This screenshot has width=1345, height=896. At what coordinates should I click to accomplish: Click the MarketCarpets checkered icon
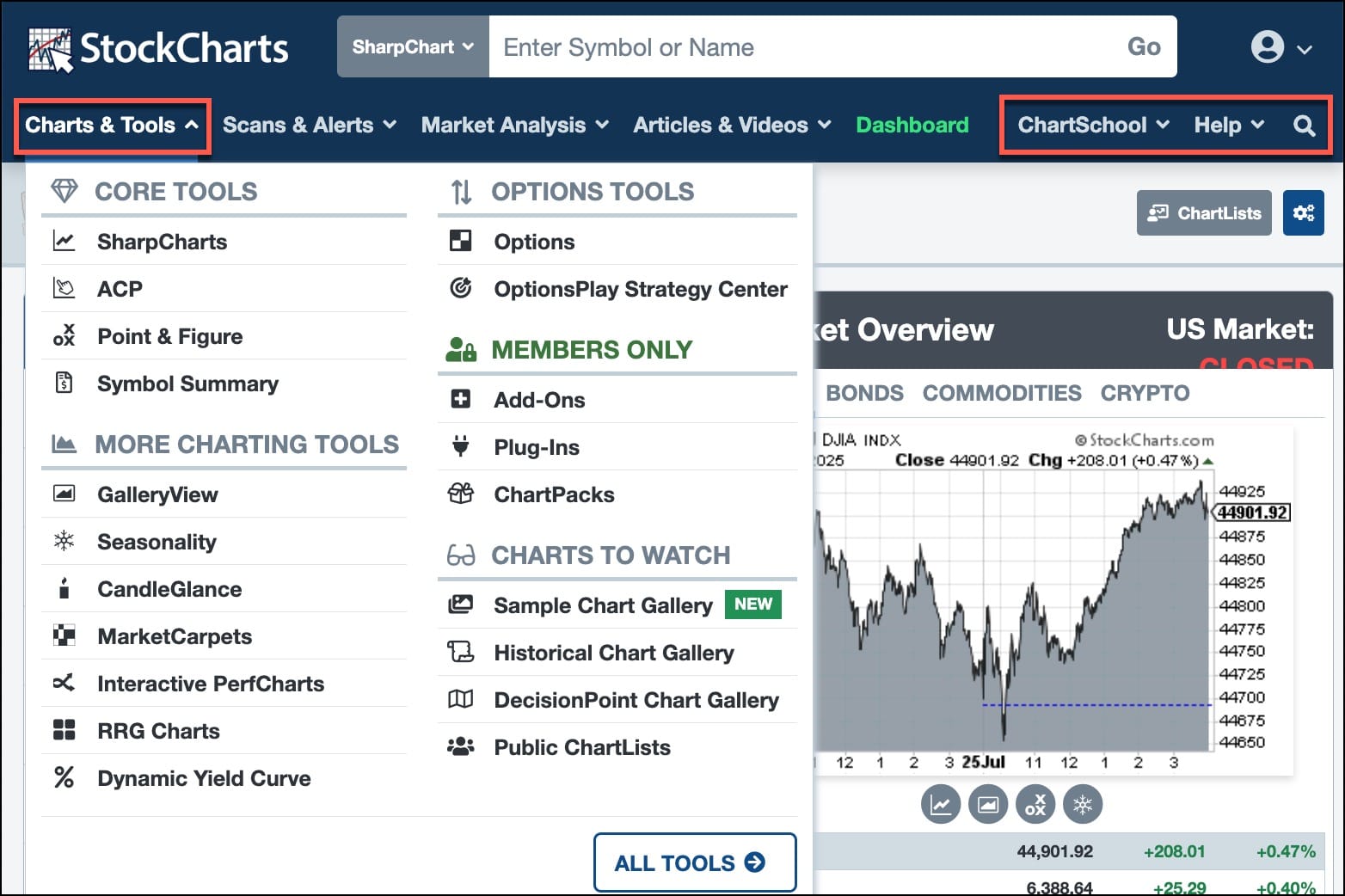click(64, 636)
